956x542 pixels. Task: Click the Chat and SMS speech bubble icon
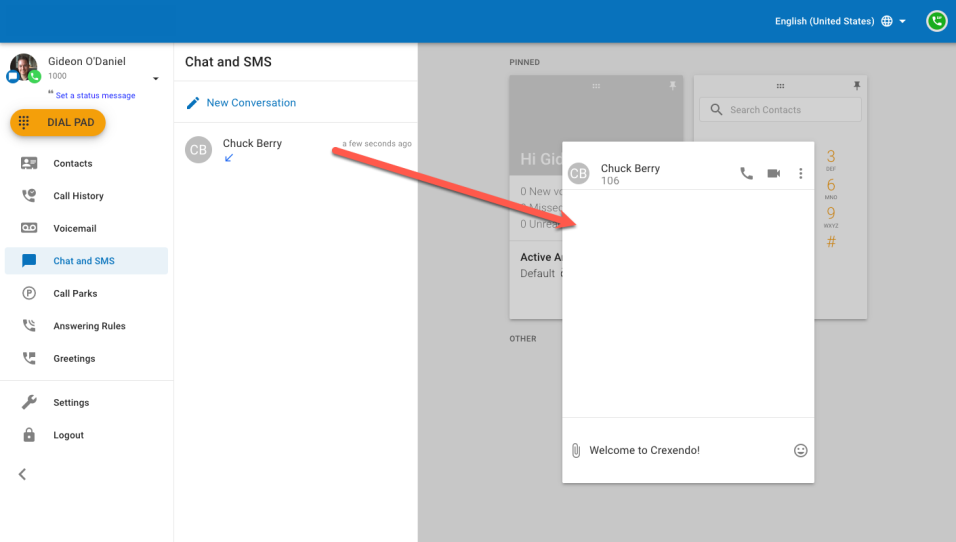point(29,261)
